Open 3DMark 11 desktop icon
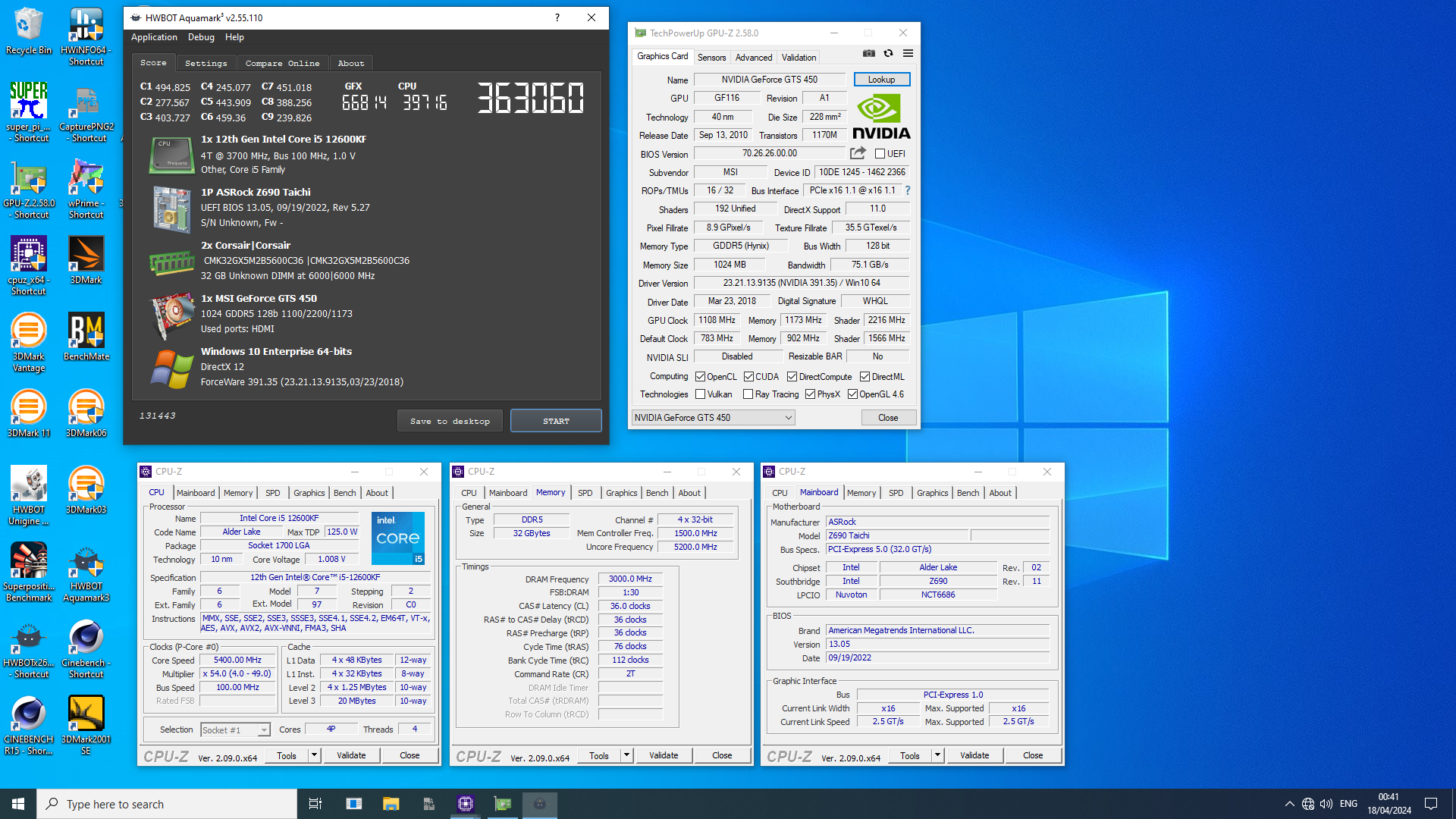The image size is (1456, 819). [x=29, y=413]
